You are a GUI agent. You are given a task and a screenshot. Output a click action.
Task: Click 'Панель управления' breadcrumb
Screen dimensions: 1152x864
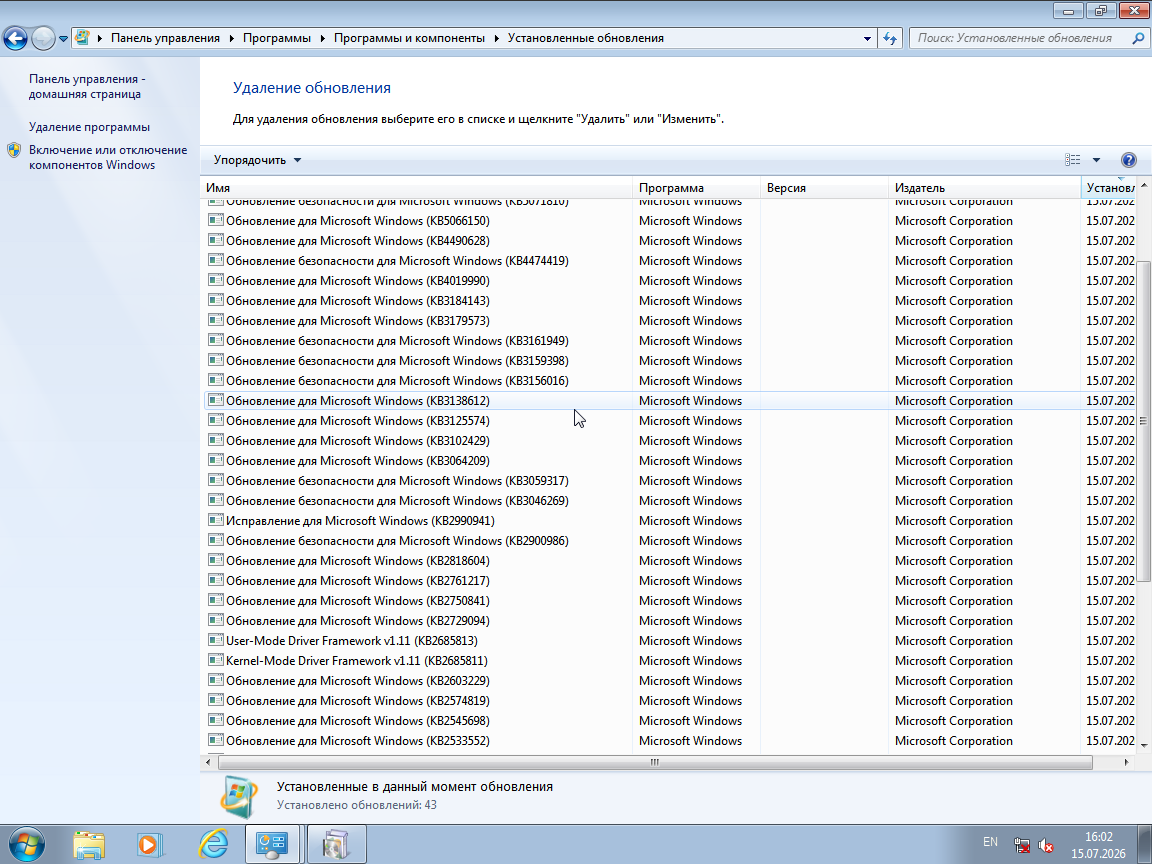pos(165,38)
